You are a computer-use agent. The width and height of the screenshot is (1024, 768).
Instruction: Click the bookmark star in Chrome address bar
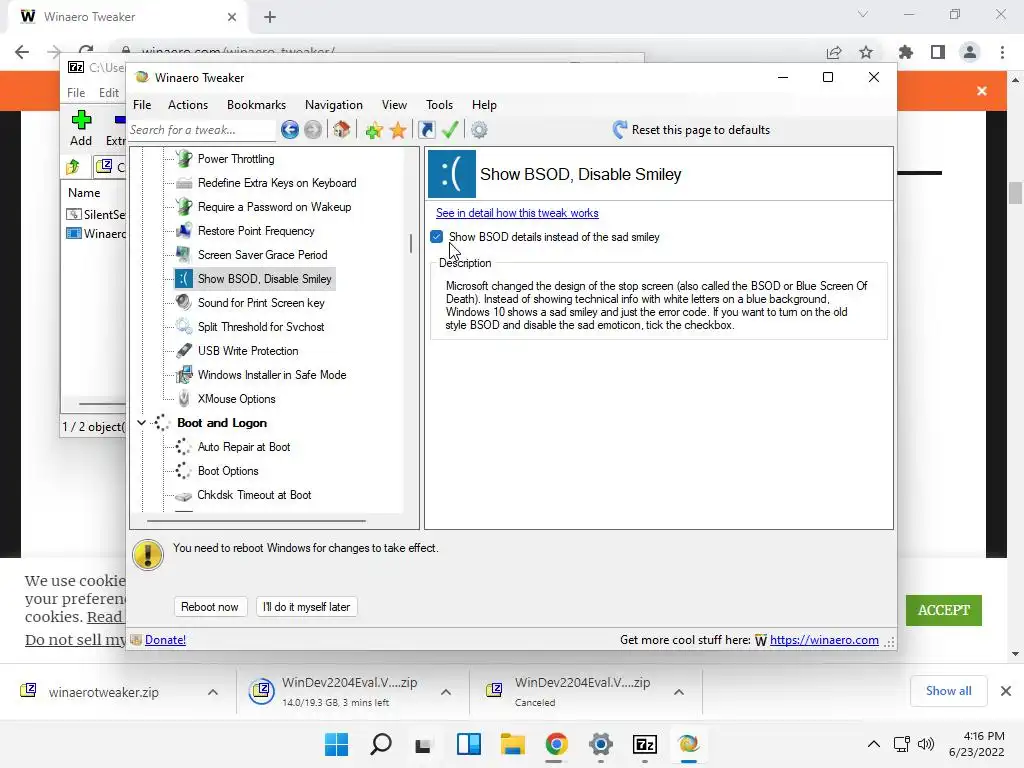point(866,52)
